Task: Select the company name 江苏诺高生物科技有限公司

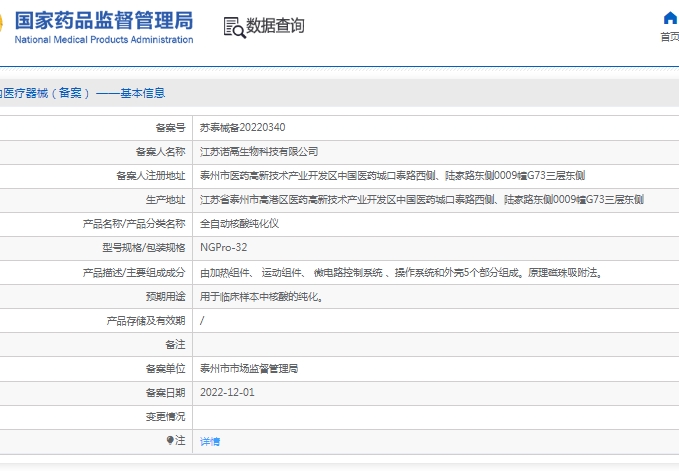Action: pos(259,152)
